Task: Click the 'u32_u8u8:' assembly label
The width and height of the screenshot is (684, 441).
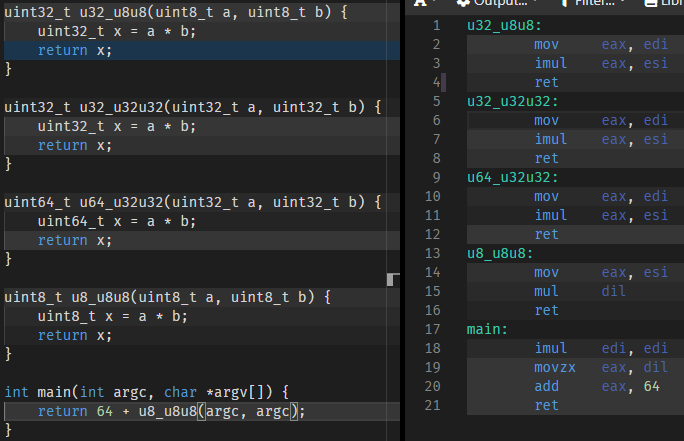Action: [504, 26]
